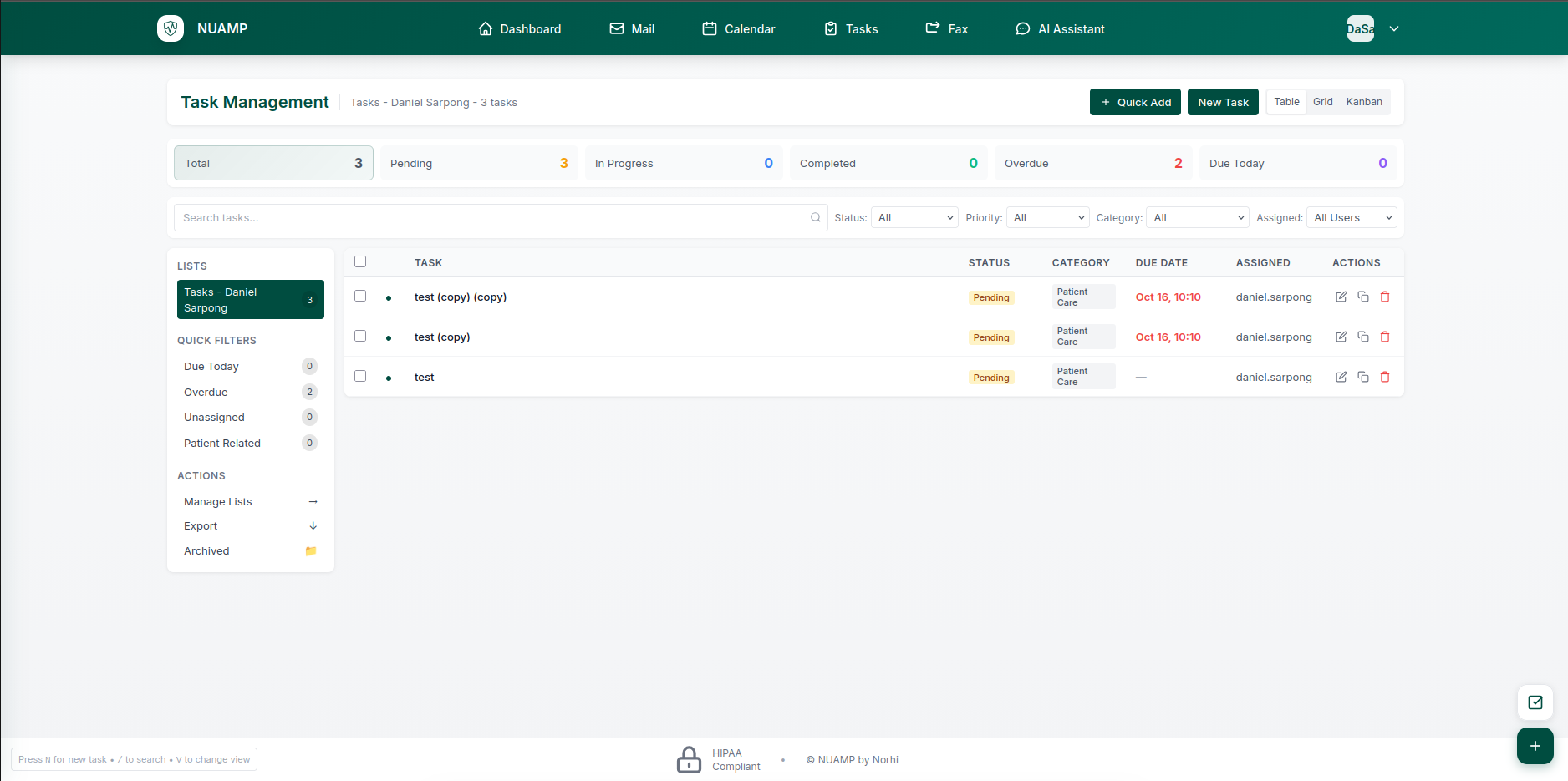This screenshot has height=781, width=1568.
Task: Click the Quick Add button
Action: 1135,102
